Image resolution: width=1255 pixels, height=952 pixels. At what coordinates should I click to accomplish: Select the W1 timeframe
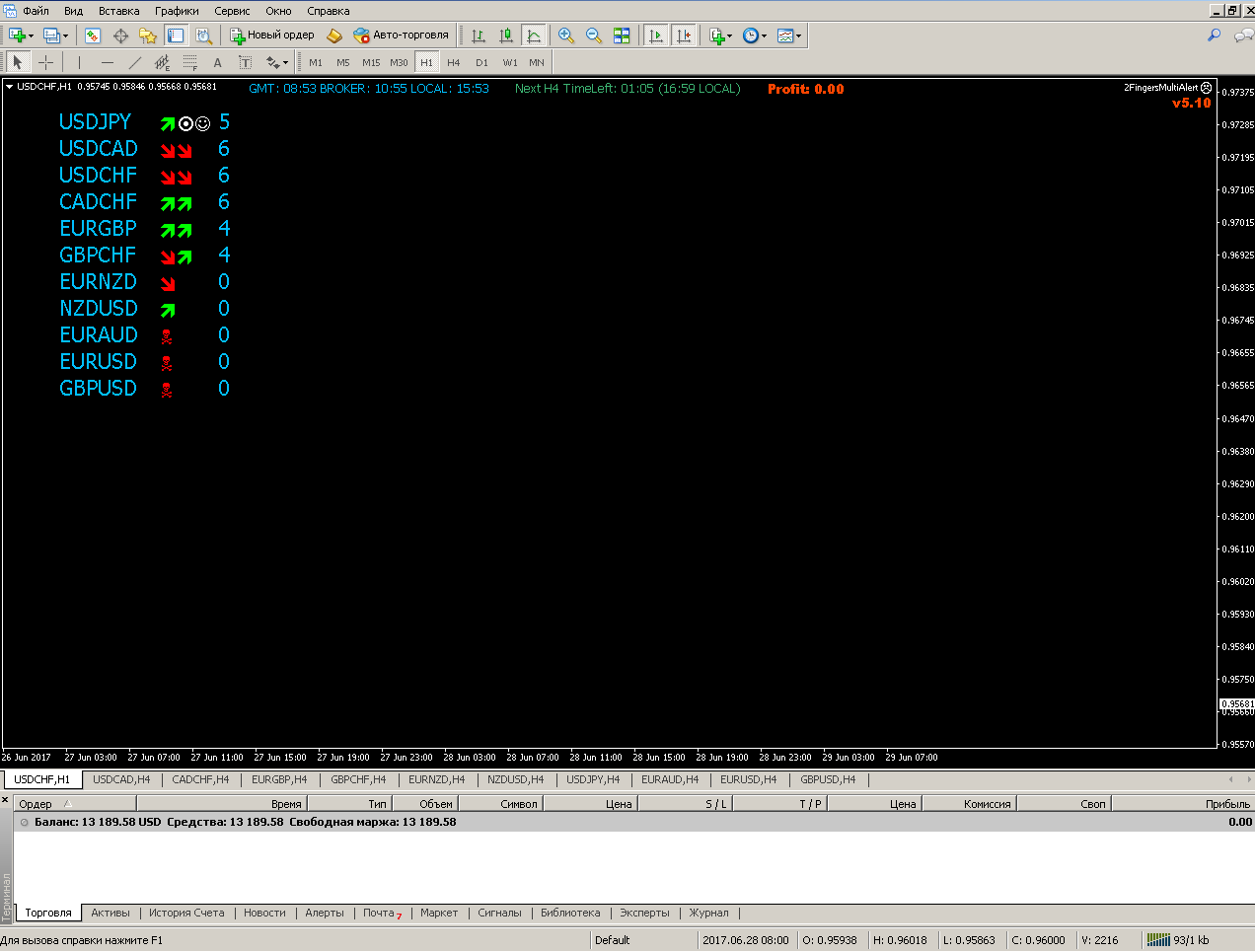coord(510,62)
